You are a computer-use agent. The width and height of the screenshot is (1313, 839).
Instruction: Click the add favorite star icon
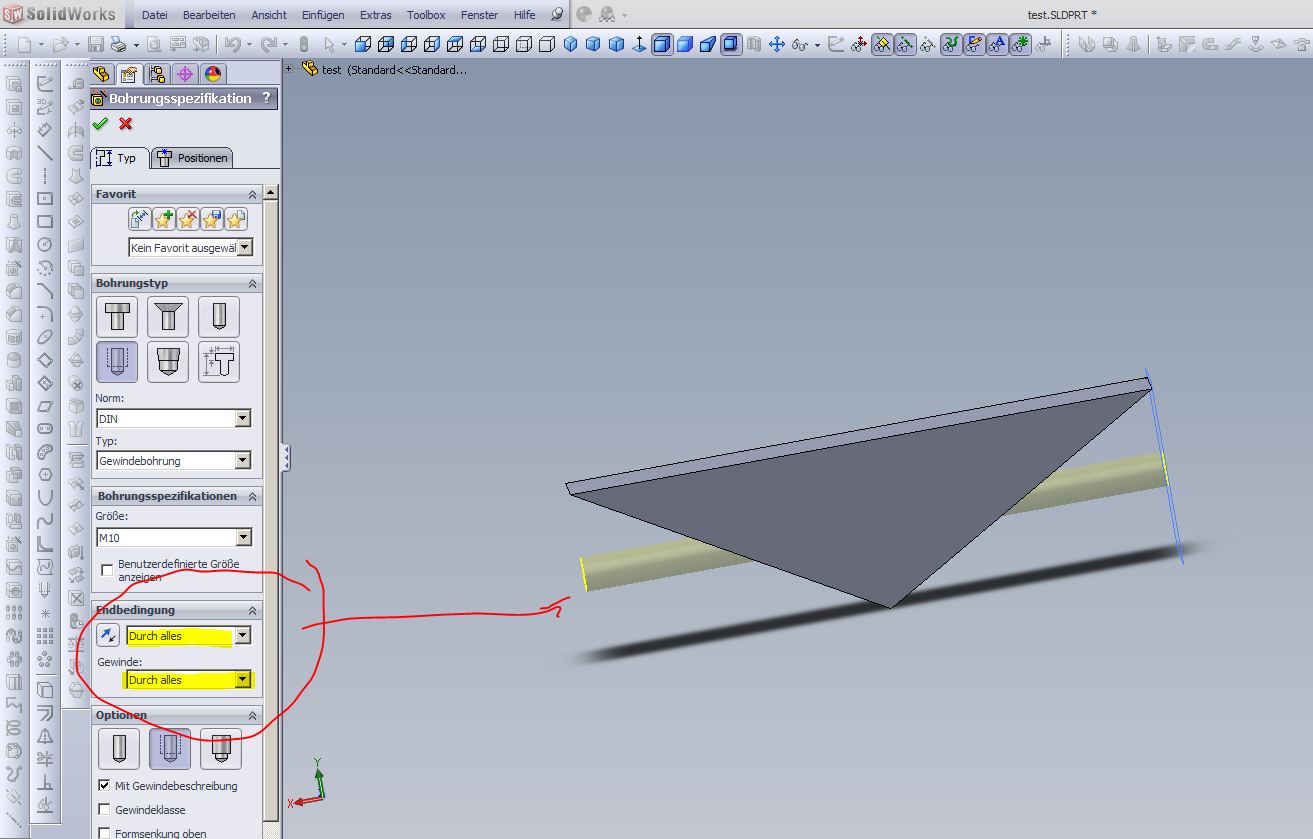pyautogui.click(x=163, y=219)
